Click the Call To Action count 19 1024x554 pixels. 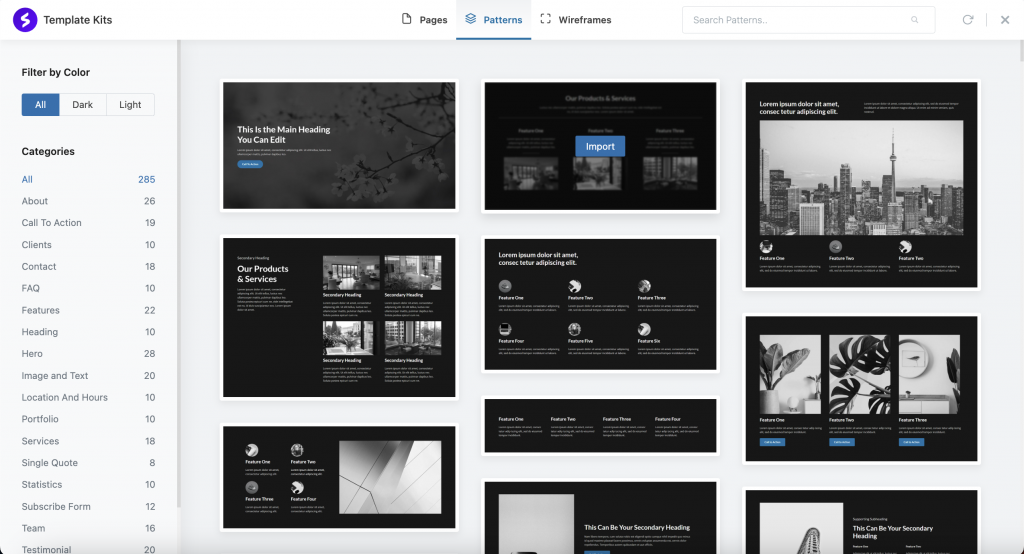(x=150, y=223)
